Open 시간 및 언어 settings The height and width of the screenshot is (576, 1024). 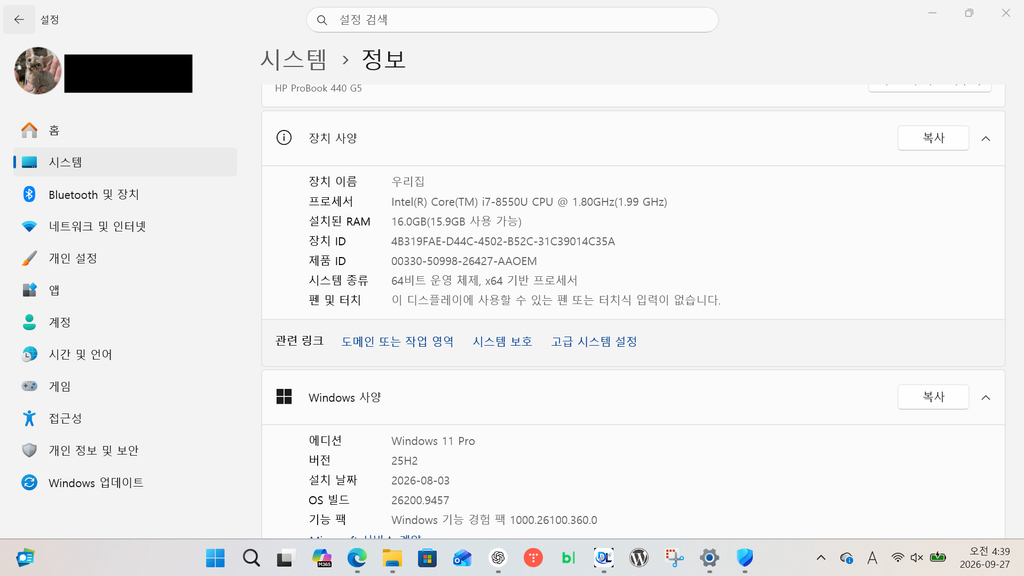(125, 354)
